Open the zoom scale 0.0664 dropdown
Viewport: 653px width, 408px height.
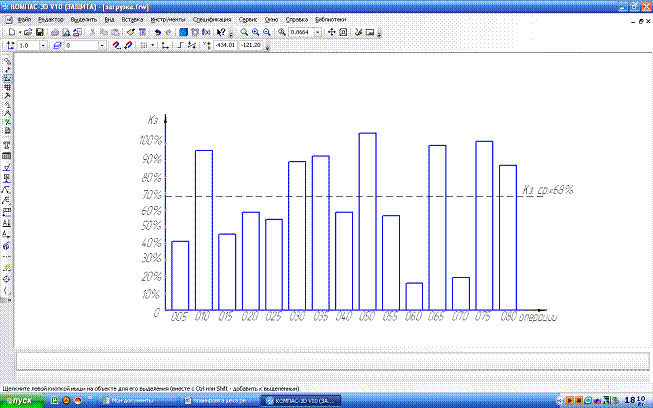coord(319,32)
